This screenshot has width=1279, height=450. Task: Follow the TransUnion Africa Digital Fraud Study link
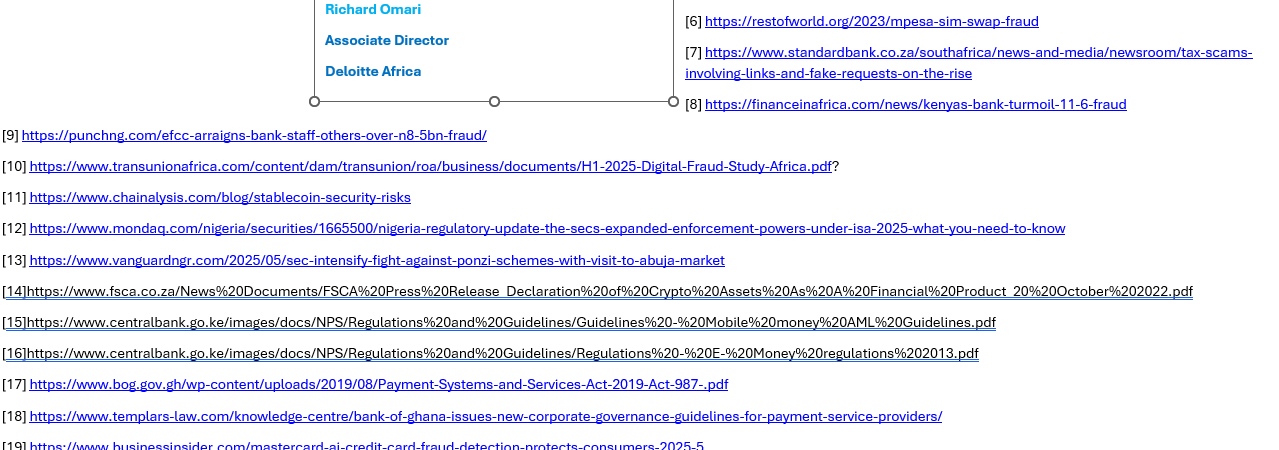pos(430,167)
